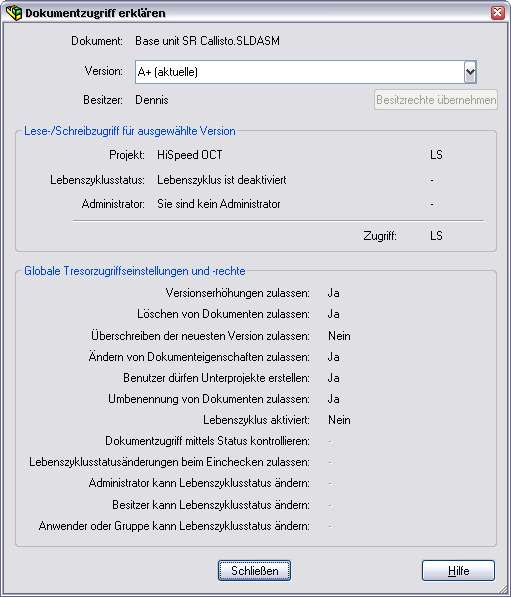Screen dimensions: 511x597
Task: Click the vault icon in title bar
Action: (14, 13)
